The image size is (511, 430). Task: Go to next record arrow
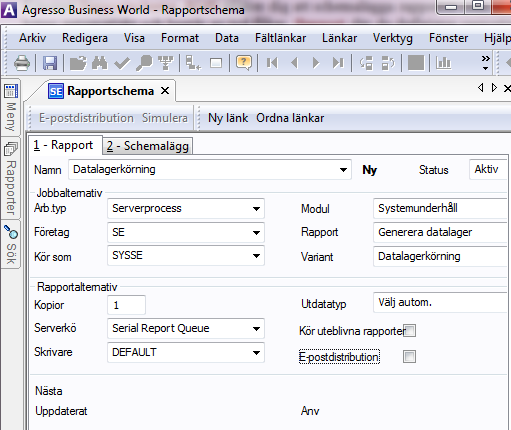pyautogui.click(x=316, y=63)
